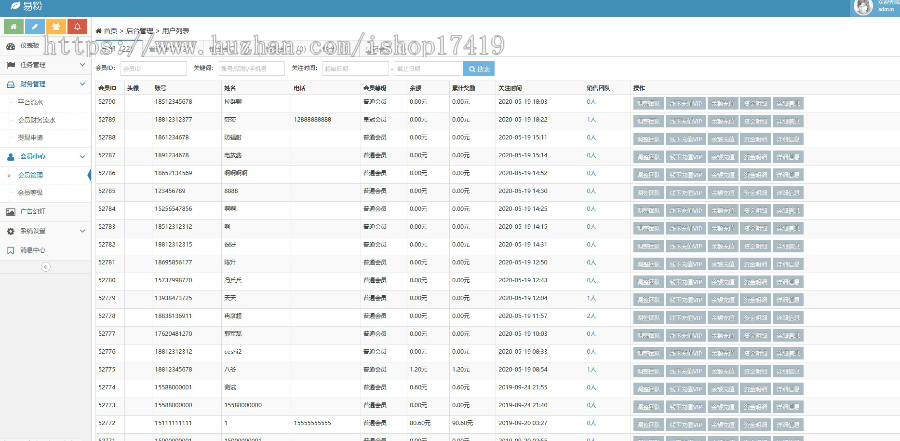Click the name 8888 in row 52785

click(231, 191)
